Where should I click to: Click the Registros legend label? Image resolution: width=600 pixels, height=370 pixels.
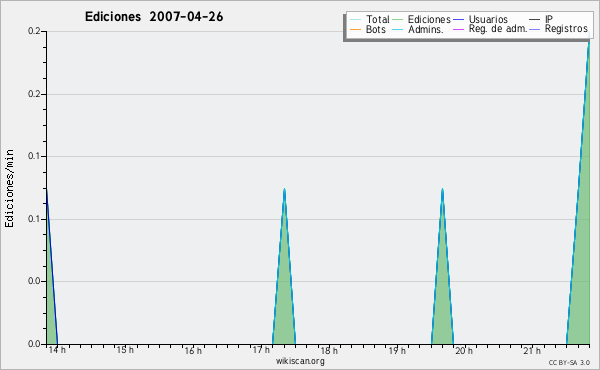coord(566,29)
